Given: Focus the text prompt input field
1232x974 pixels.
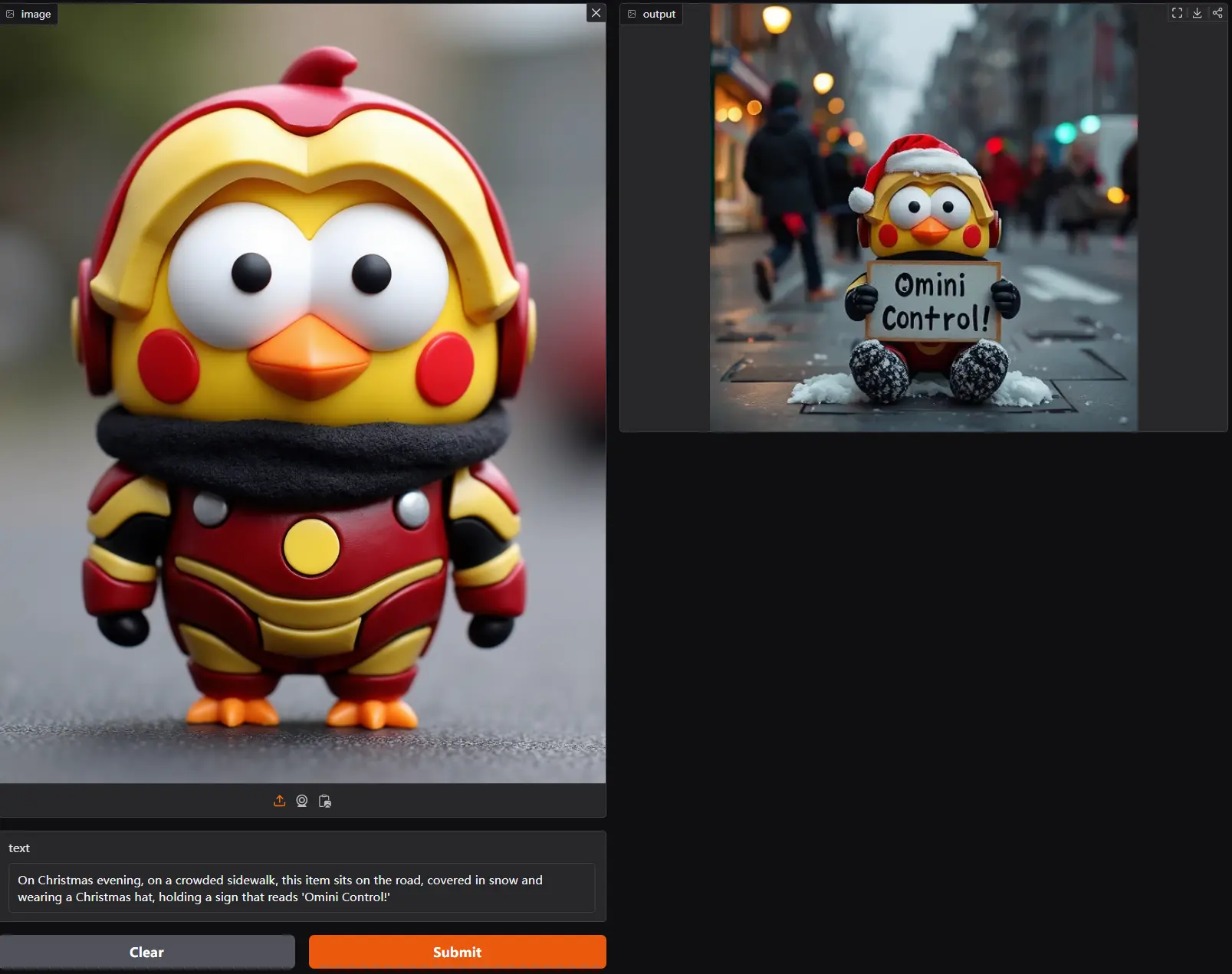Looking at the screenshot, I should 302,888.
